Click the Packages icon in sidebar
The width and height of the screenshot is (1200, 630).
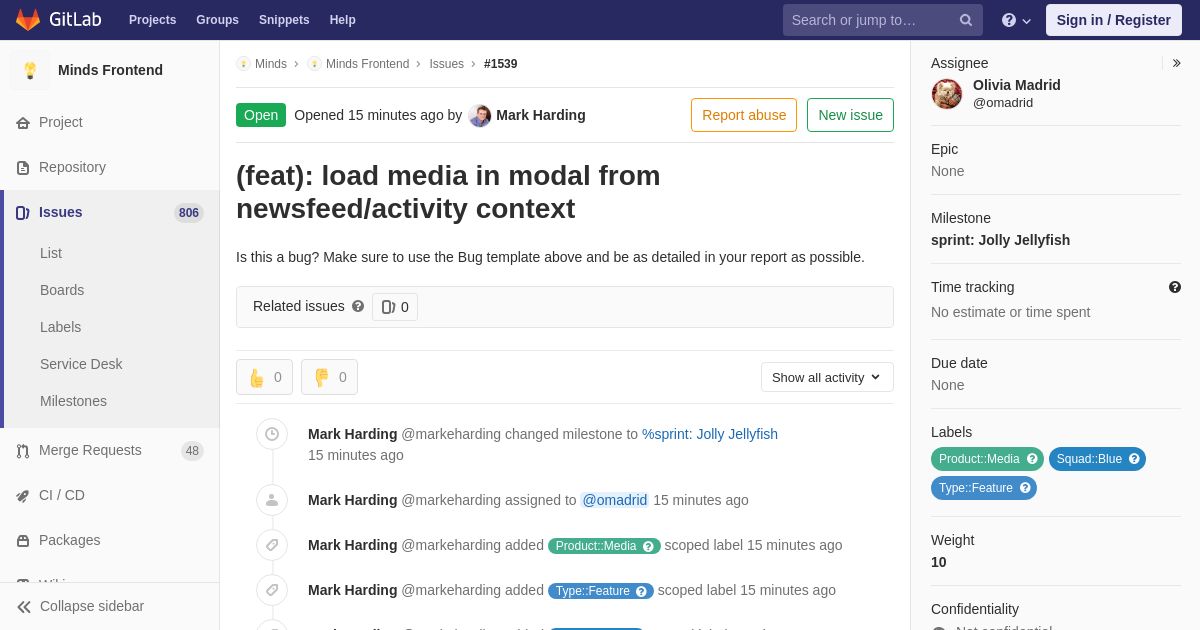click(x=23, y=541)
